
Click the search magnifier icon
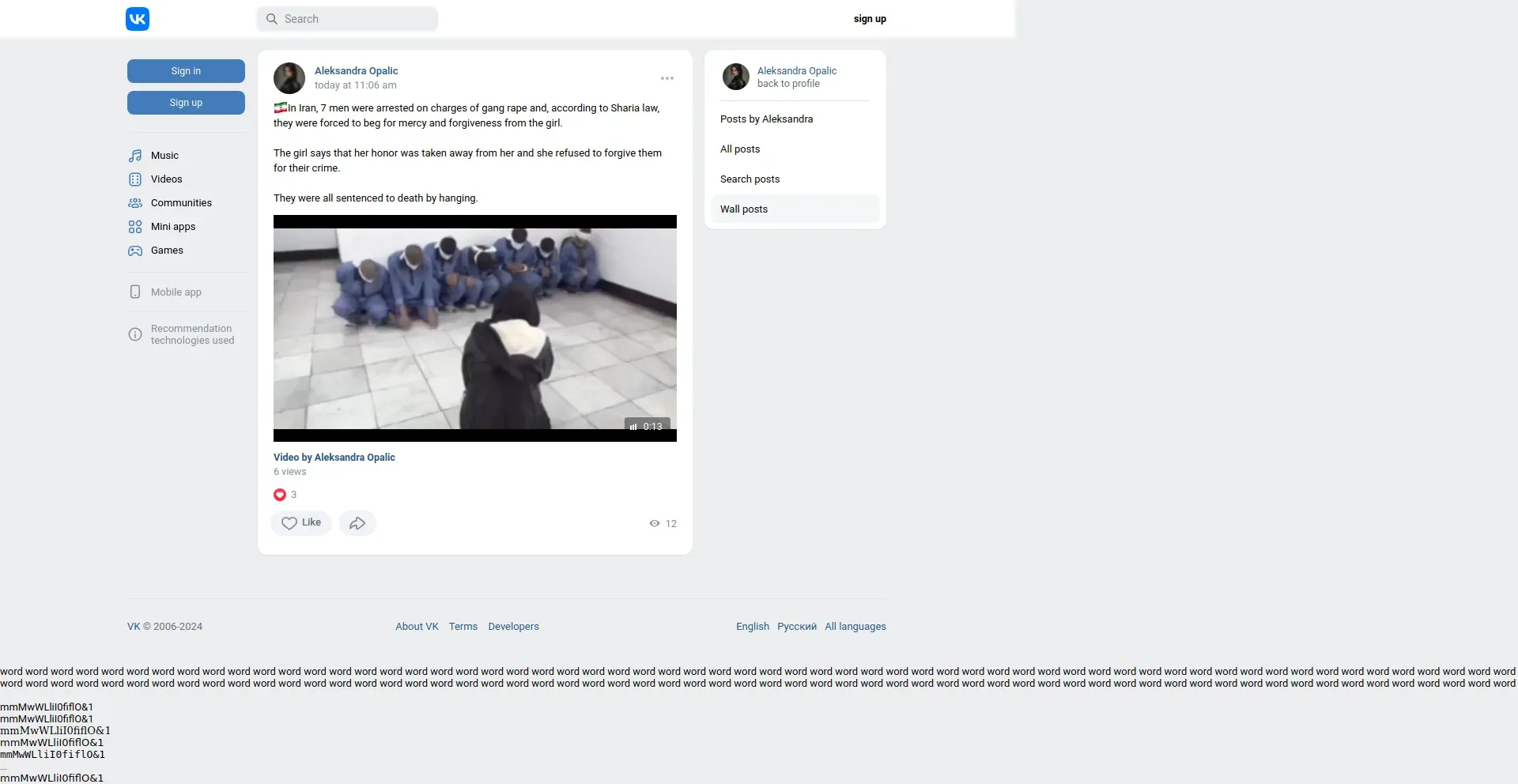pyautogui.click(x=271, y=19)
